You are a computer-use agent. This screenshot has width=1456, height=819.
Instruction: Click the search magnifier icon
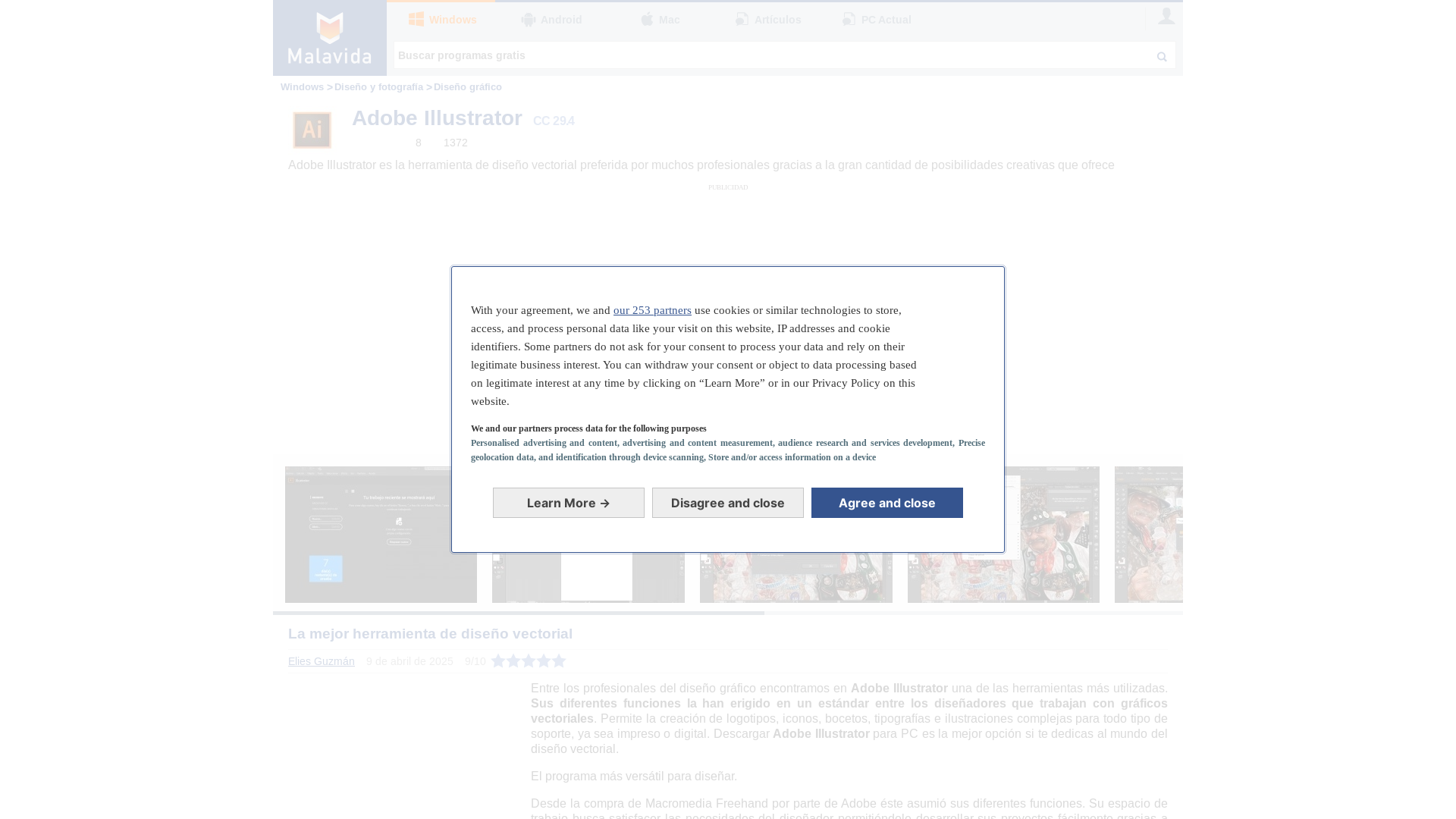[x=1162, y=56]
